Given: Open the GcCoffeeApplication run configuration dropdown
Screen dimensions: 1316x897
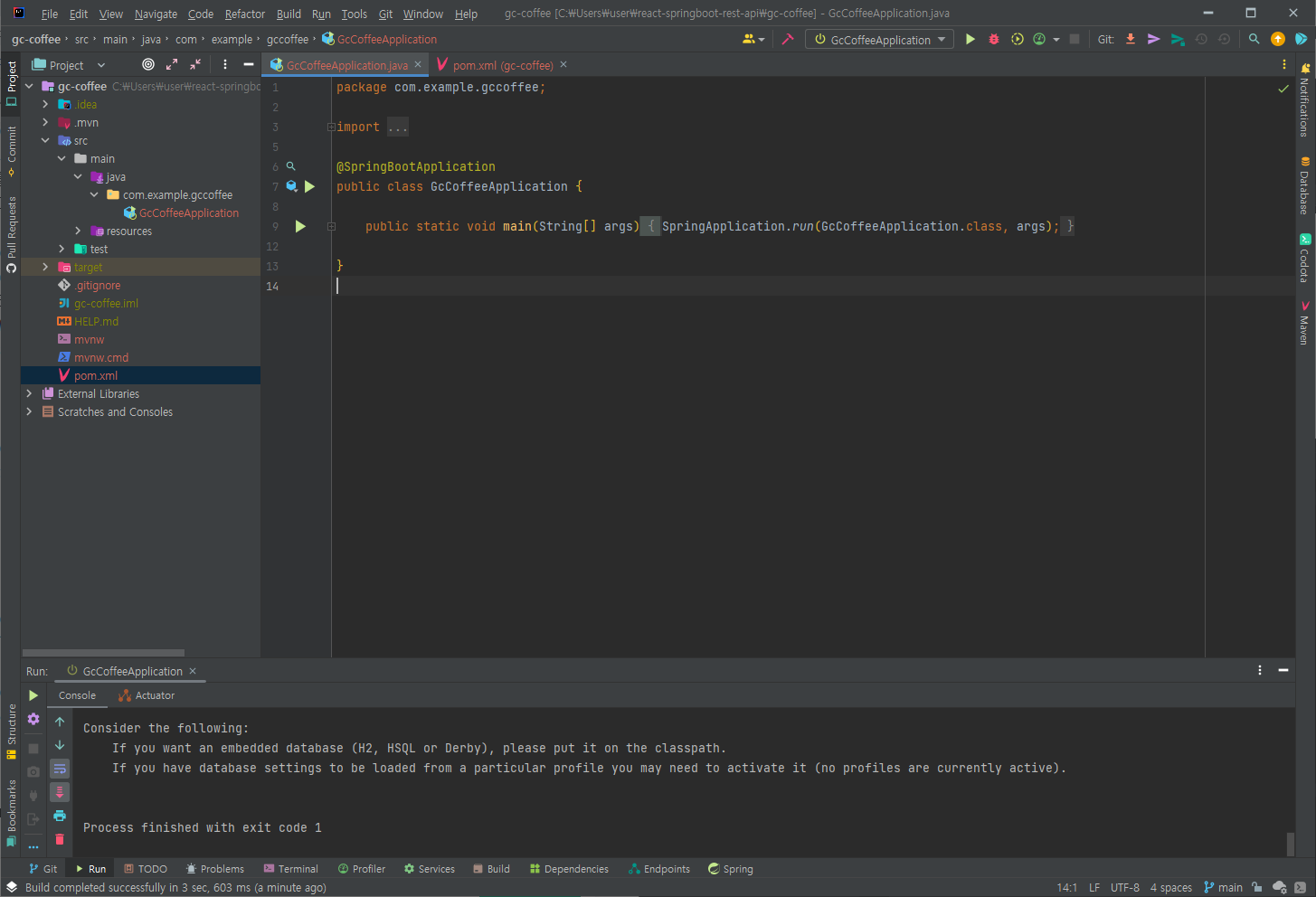Looking at the screenshot, I should tap(880, 40).
